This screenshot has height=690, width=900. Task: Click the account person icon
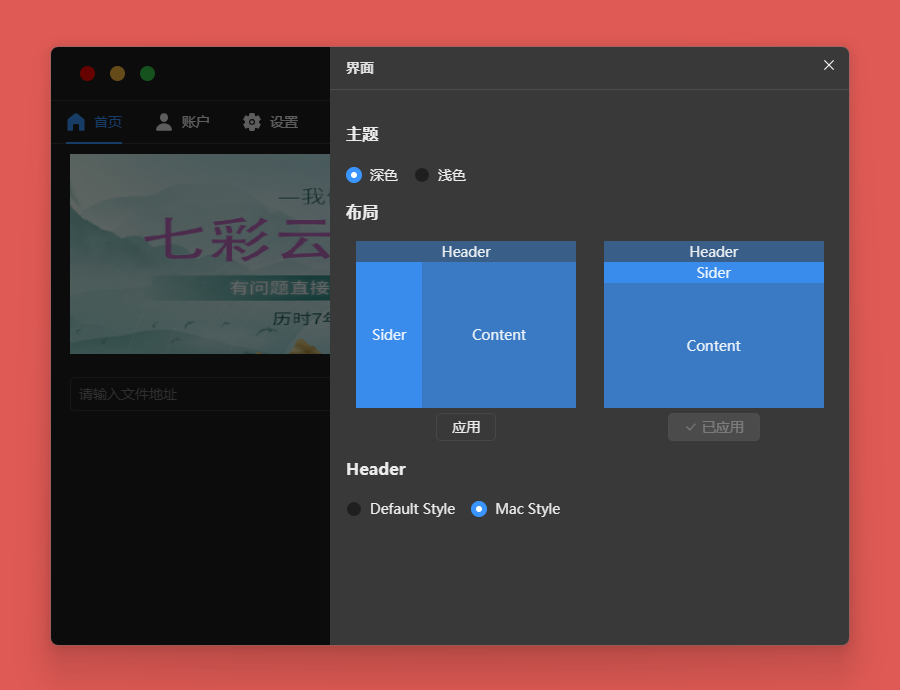tap(164, 122)
